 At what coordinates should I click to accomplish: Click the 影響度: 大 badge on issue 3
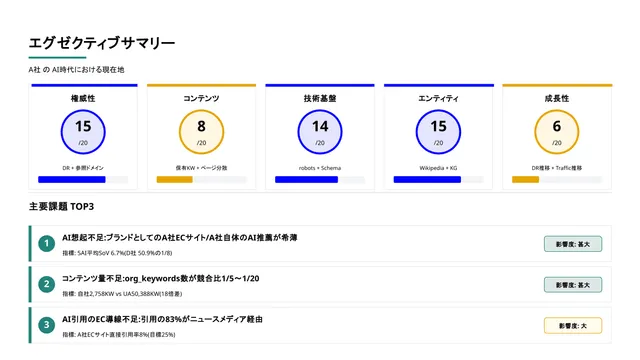click(x=573, y=326)
